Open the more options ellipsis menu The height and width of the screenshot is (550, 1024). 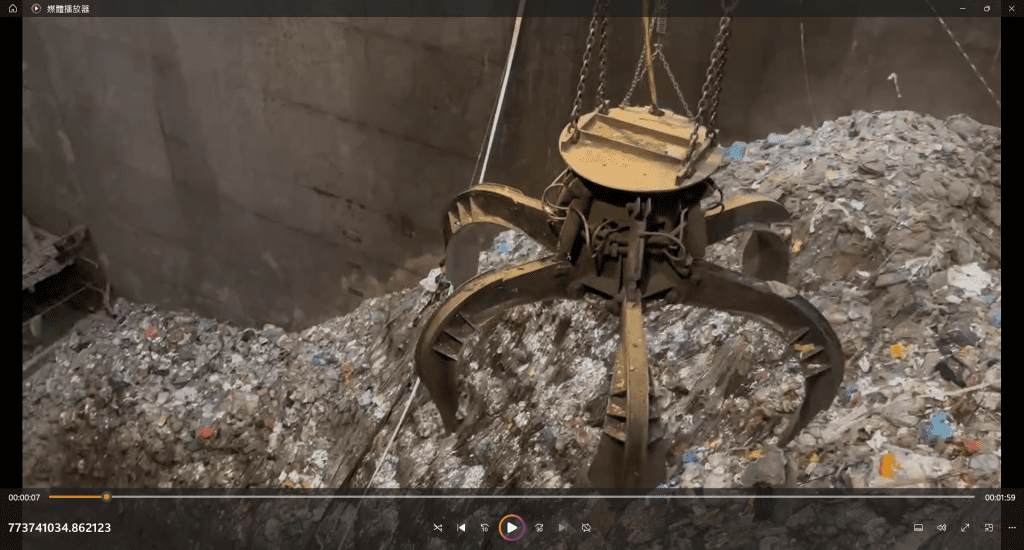coord(1011,527)
